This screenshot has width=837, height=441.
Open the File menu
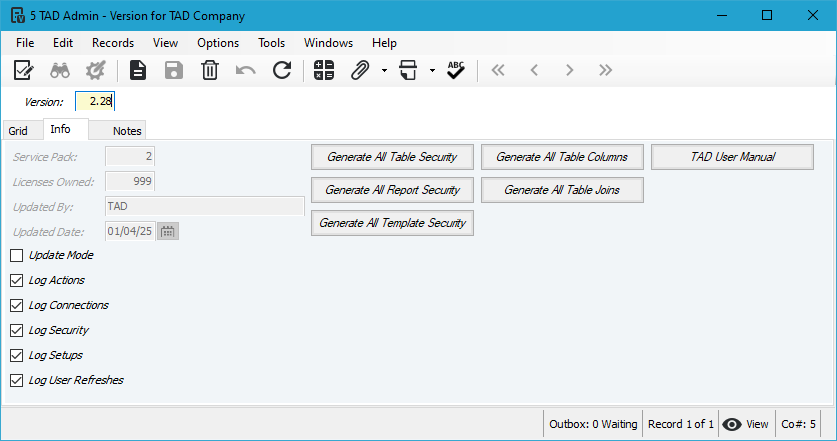point(25,43)
